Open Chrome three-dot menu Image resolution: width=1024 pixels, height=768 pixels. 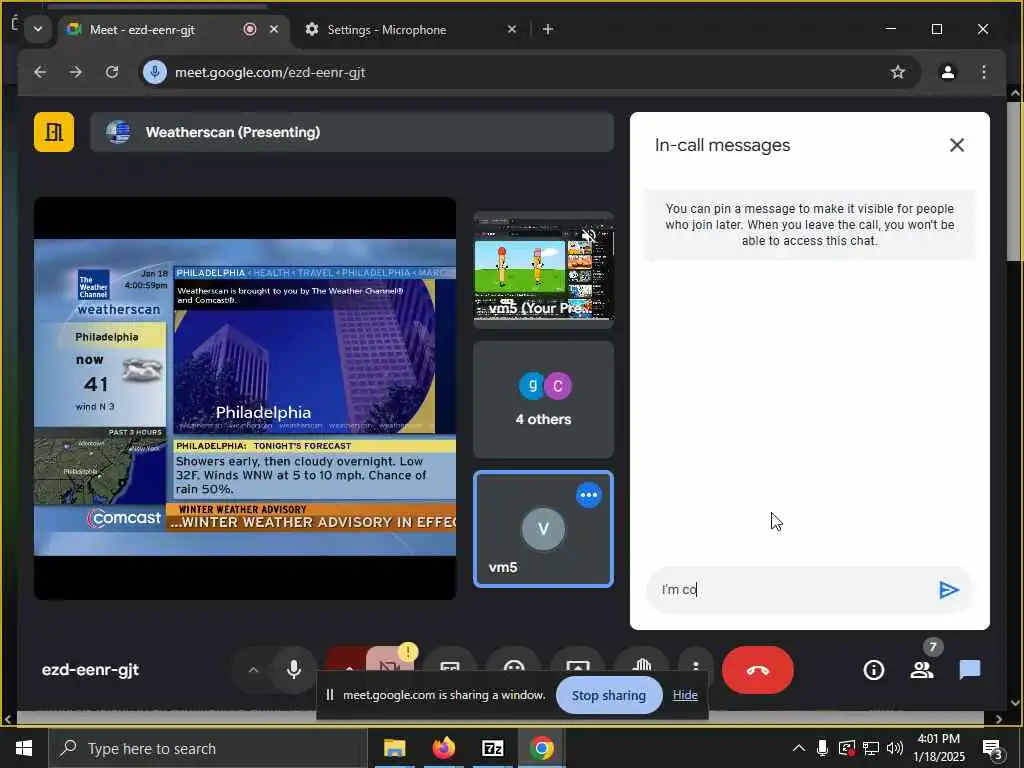coord(984,72)
